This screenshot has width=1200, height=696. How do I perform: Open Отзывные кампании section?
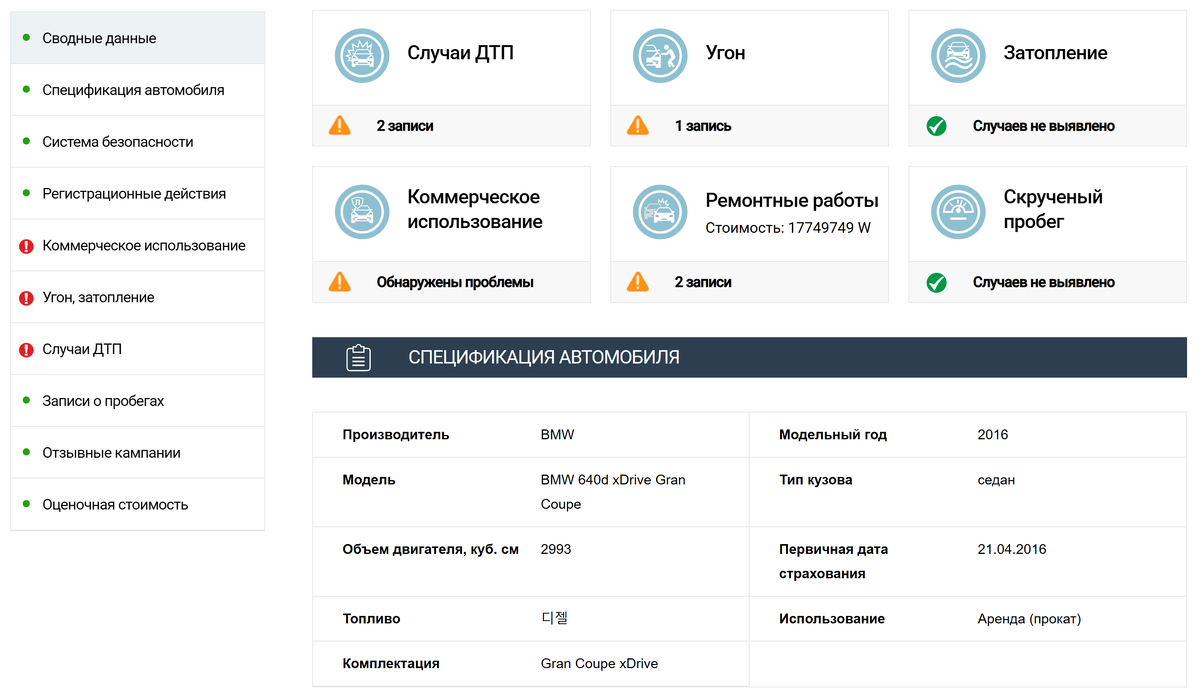click(x=138, y=453)
